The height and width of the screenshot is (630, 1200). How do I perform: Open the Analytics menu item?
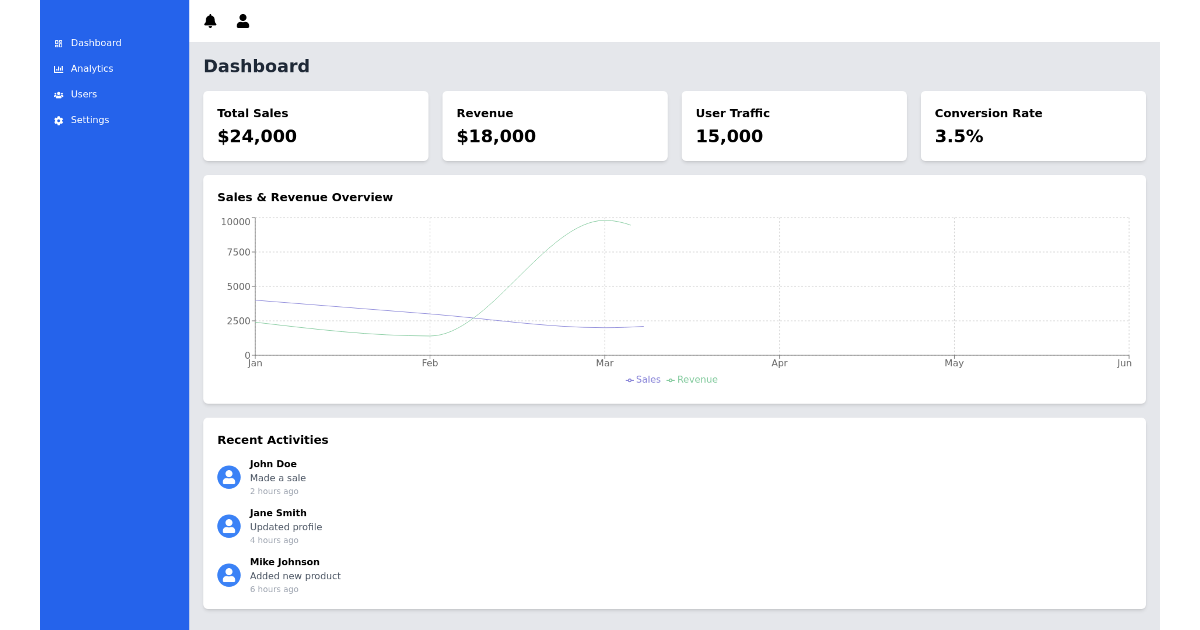pyautogui.click(x=92, y=69)
